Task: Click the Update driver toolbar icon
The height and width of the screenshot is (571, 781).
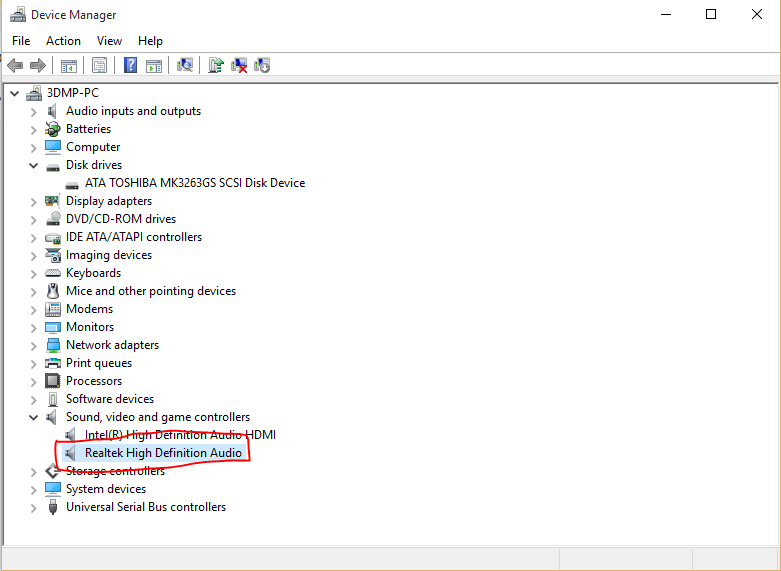Action: point(216,65)
